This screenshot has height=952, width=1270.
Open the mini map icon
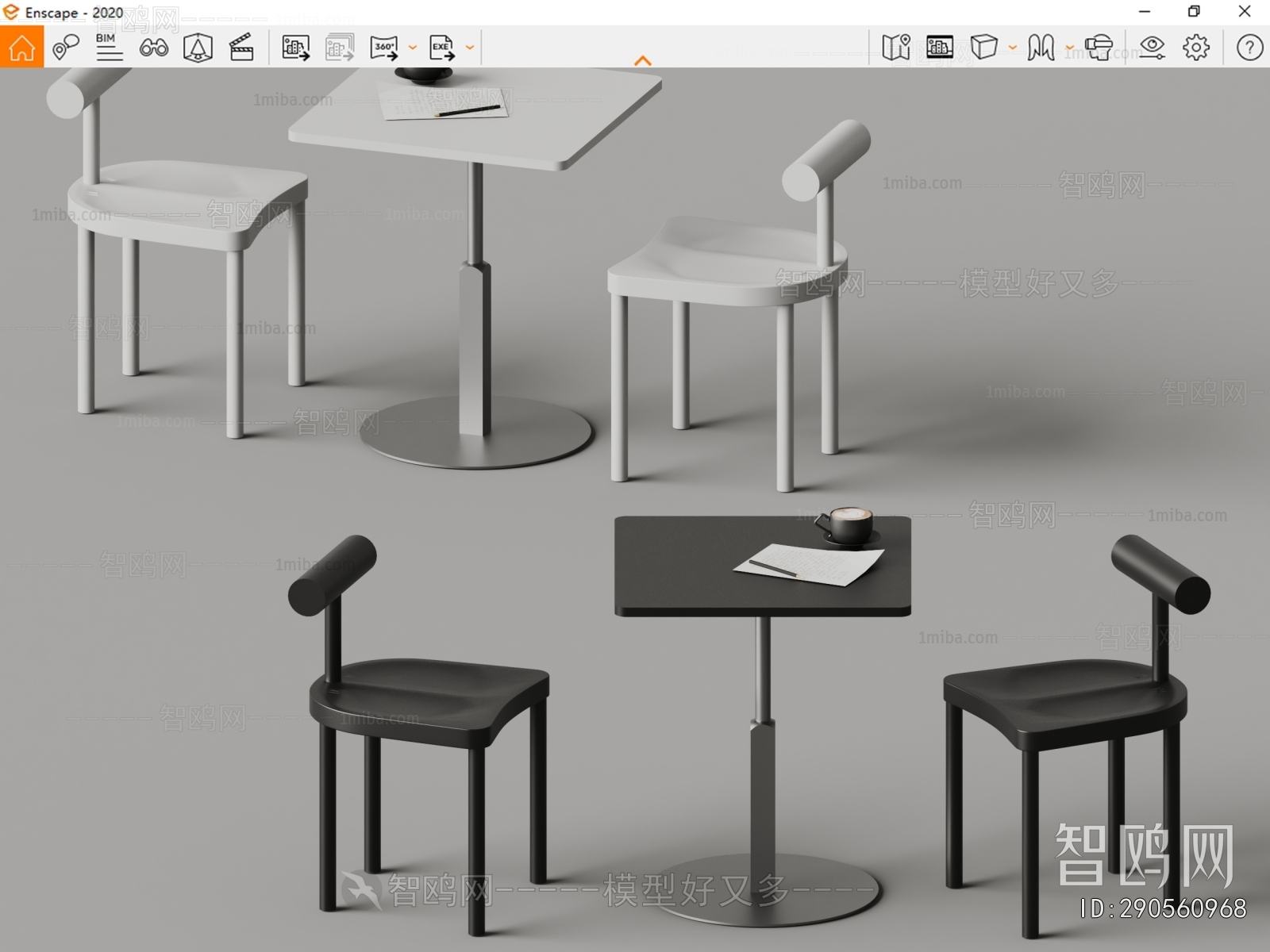click(896, 48)
